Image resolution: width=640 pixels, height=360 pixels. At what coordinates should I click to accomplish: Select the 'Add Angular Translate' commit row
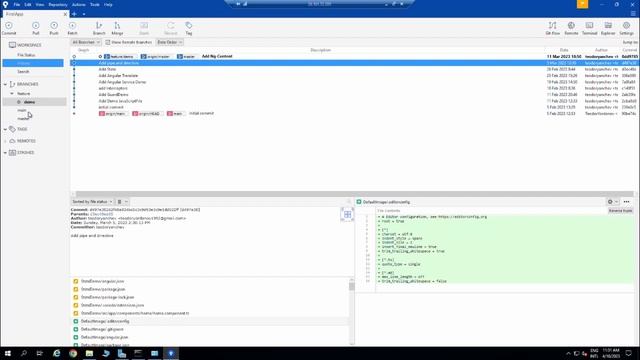[x=354, y=76]
